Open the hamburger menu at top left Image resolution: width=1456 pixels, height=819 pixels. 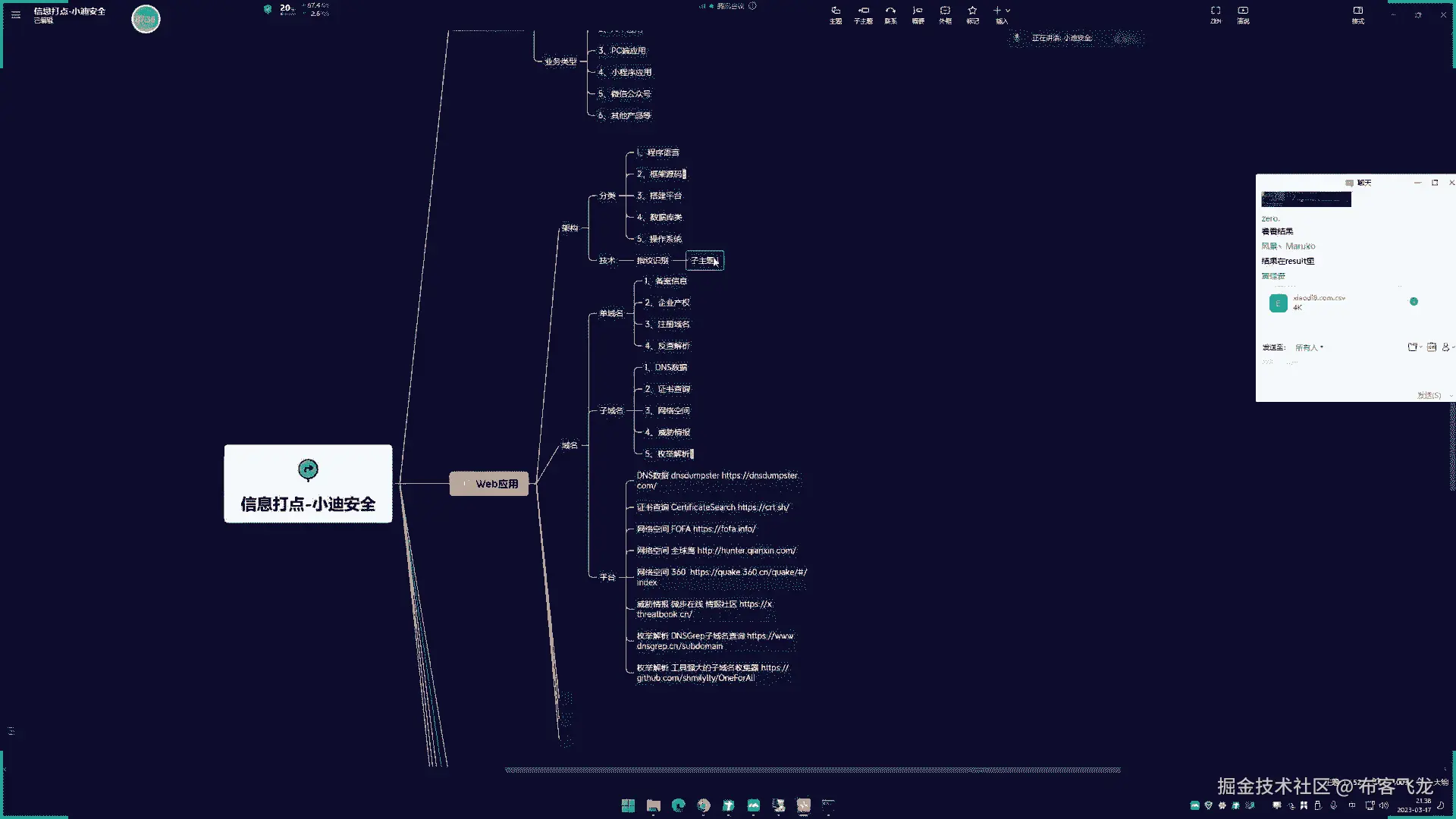click(16, 14)
